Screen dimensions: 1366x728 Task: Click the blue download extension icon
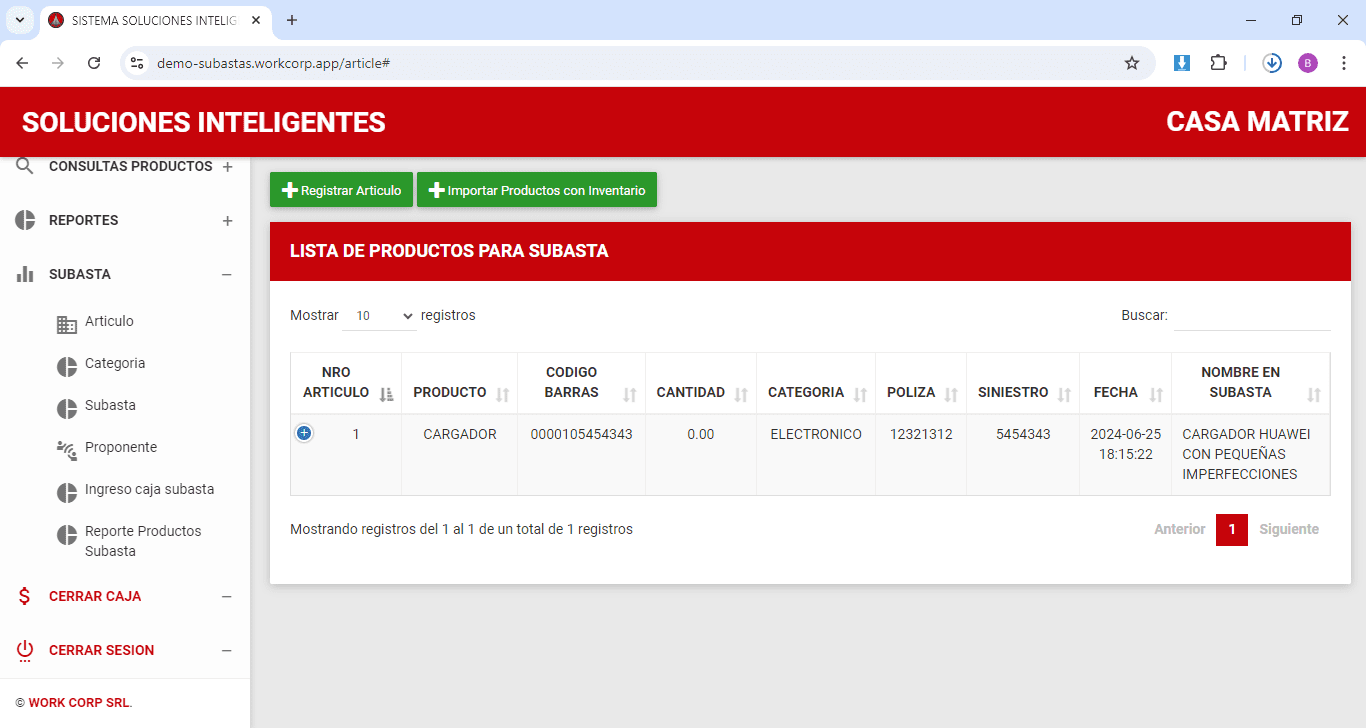coord(1182,63)
